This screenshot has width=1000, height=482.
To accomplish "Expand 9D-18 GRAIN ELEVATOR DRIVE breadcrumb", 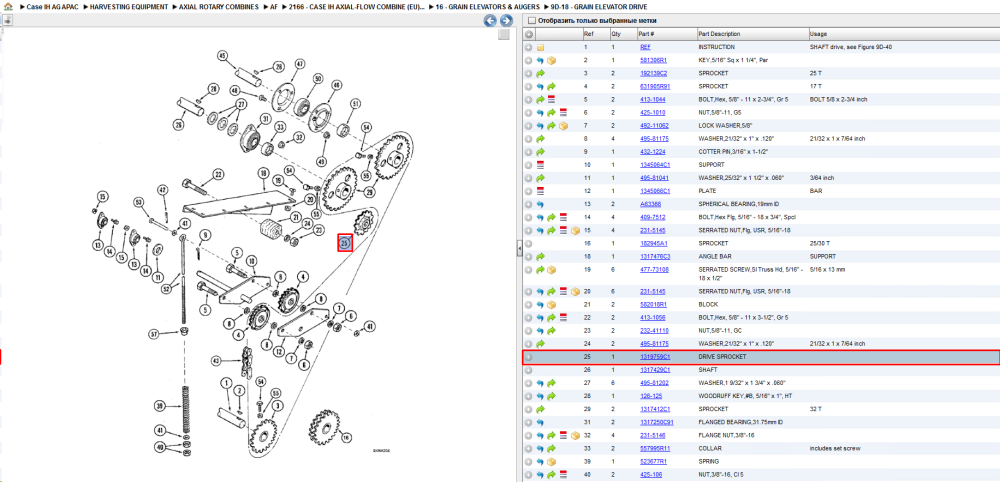I will tap(547, 6).
